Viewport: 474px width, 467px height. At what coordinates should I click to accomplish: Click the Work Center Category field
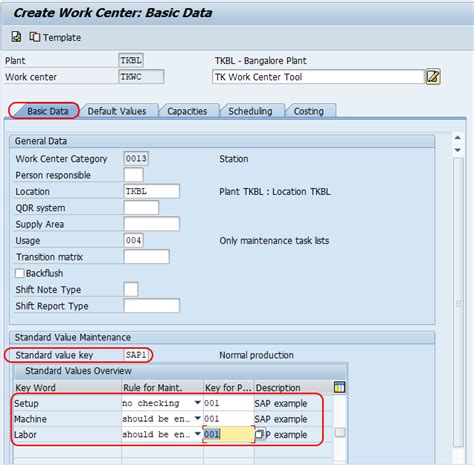tap(136, 158)
